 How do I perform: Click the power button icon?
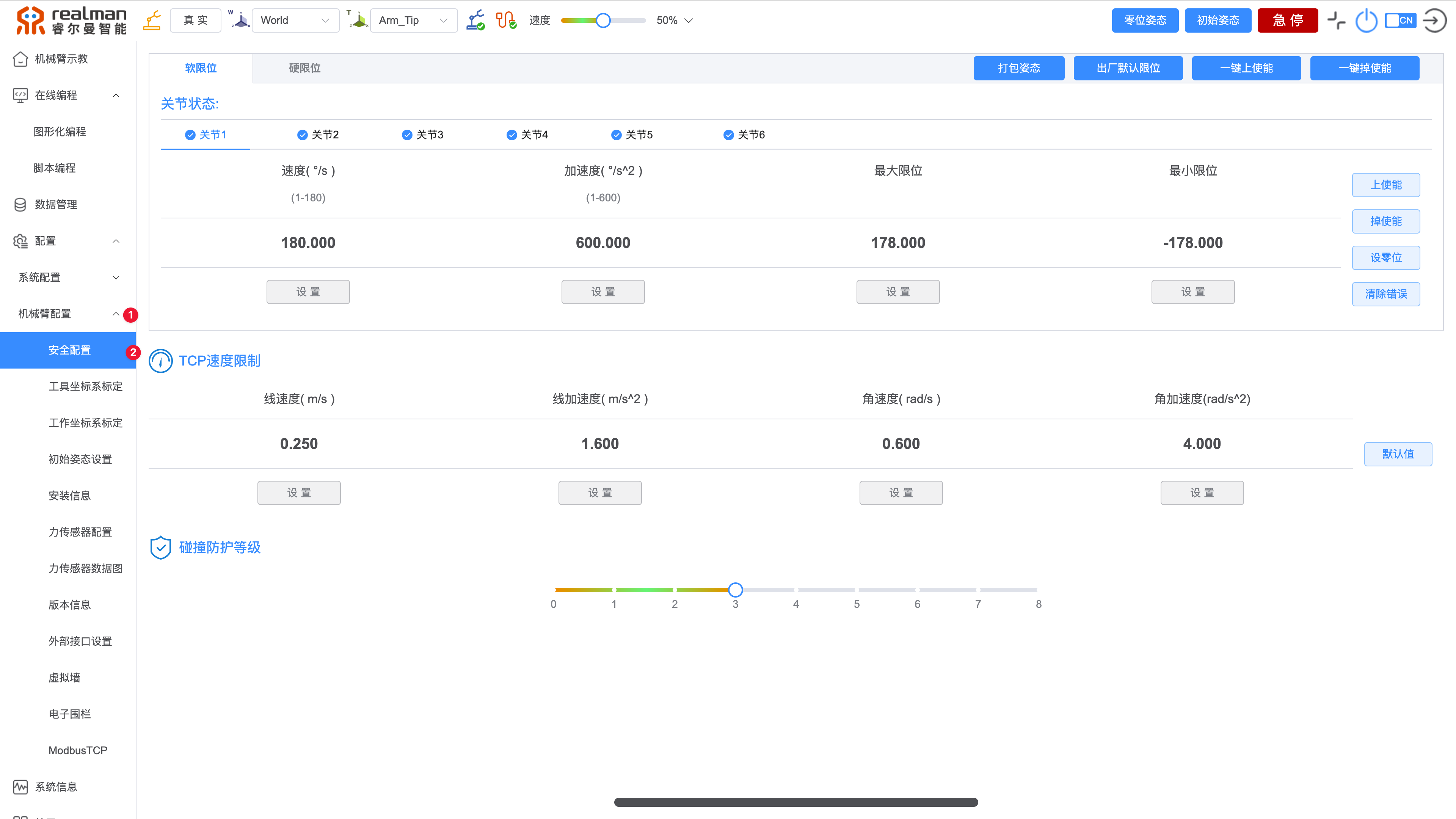(1366, 20)
